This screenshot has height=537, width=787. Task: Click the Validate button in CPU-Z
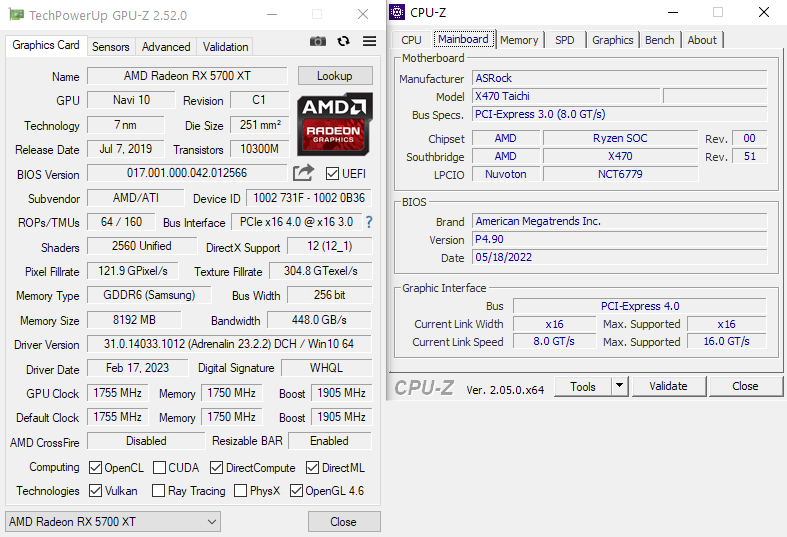[x=669, y=386]
